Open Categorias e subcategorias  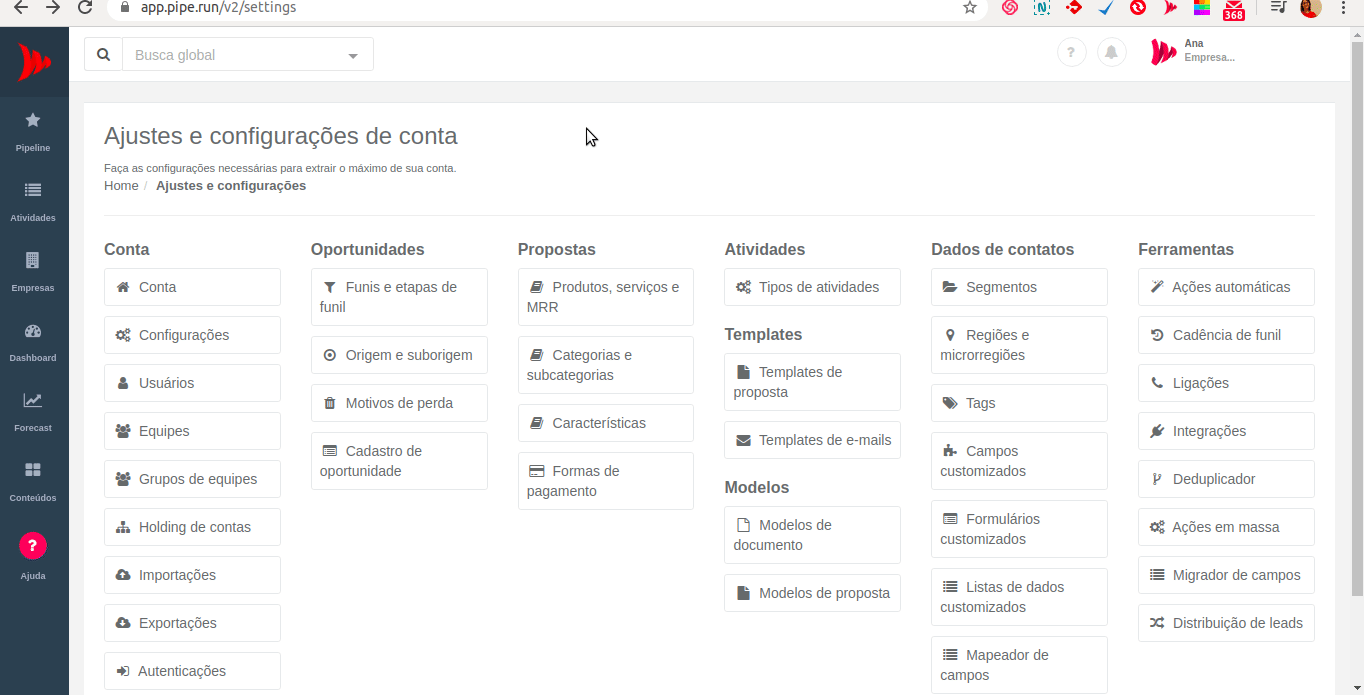606,365
